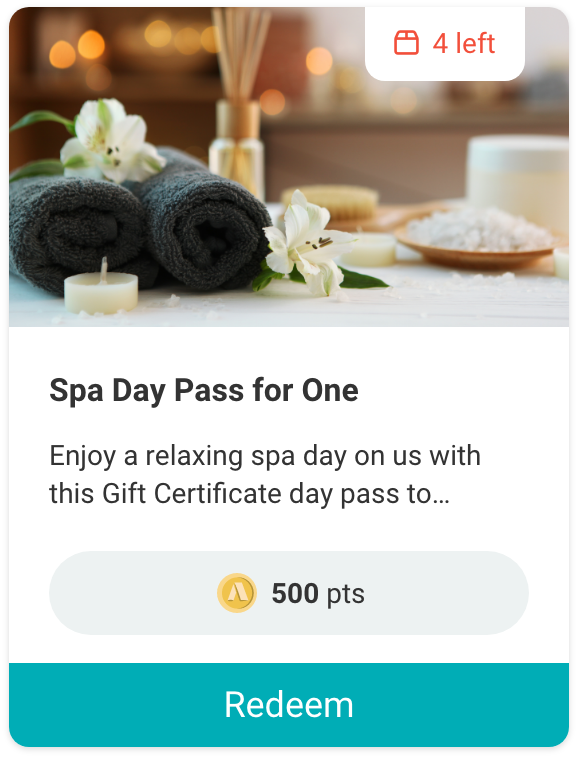
Task: Open the Spa Day Pass for One title
Action: pyautogui.click(x=204, y=391)
